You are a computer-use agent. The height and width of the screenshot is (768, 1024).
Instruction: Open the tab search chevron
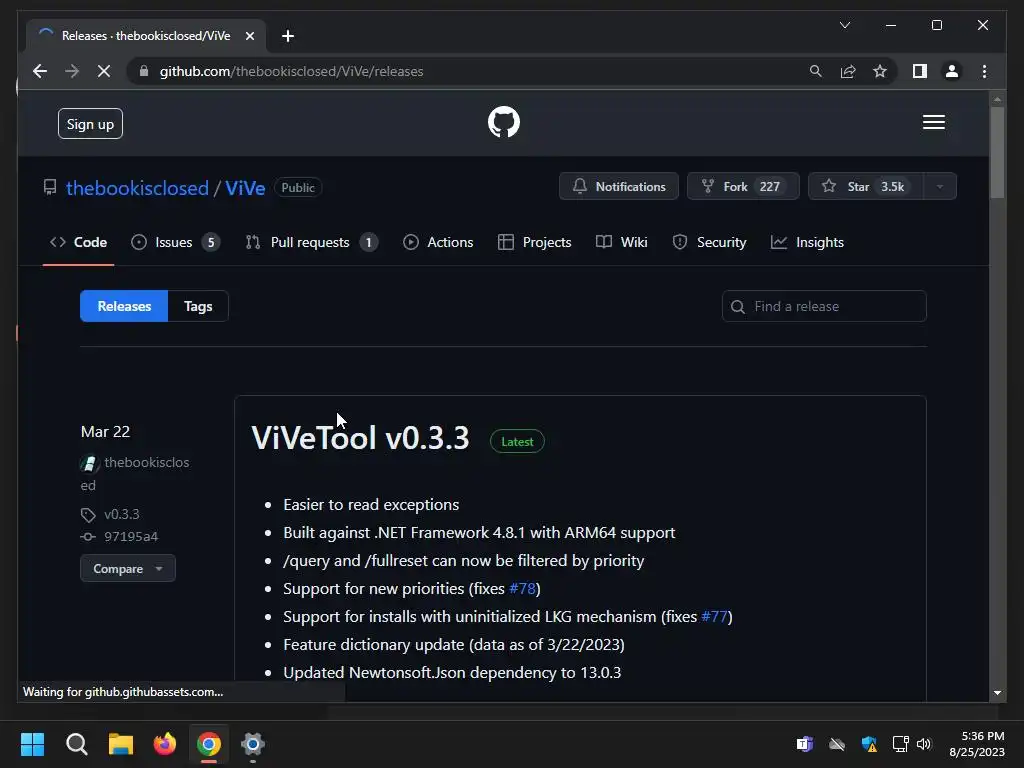(844, 25)
